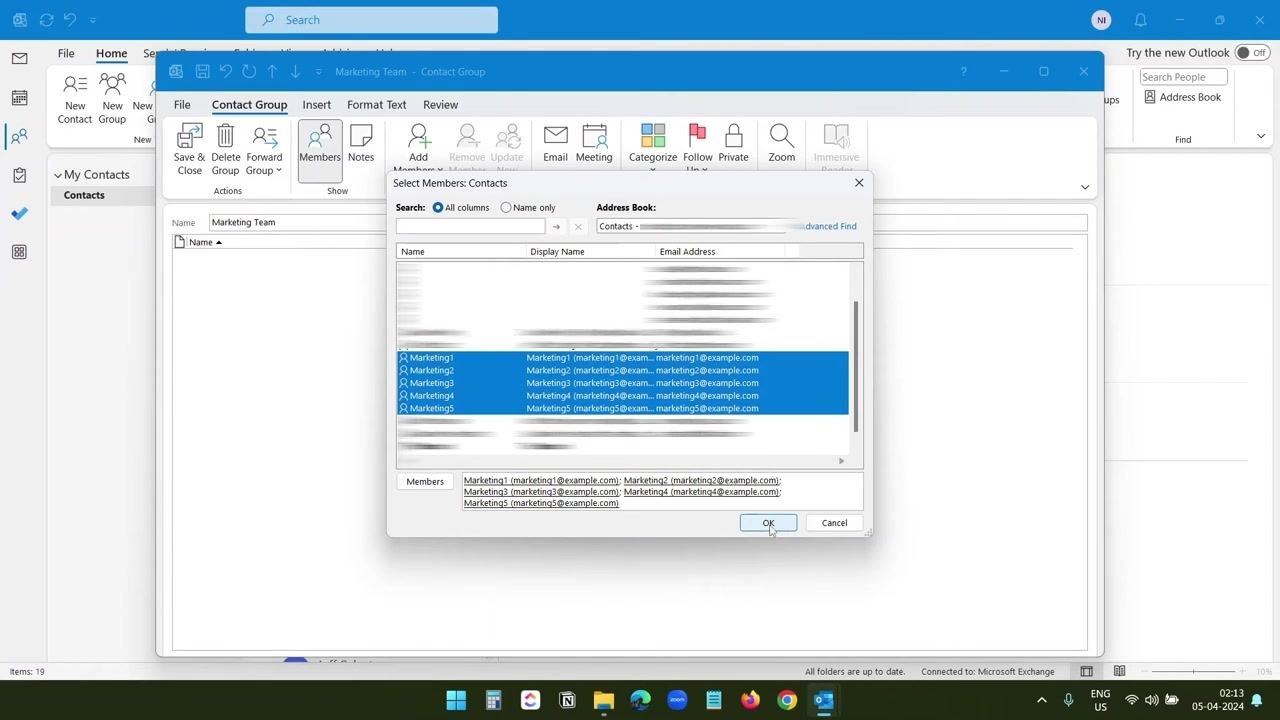Open File tab in main Outlook window
This screenshot has width=1280, height=720.
point(66,53)
